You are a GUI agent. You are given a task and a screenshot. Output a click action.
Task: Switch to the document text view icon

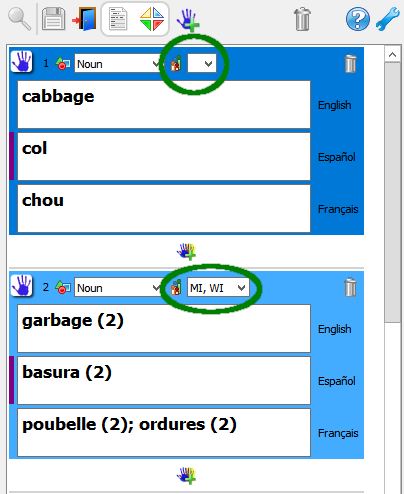pyautogui.click(x=118, y=19)
